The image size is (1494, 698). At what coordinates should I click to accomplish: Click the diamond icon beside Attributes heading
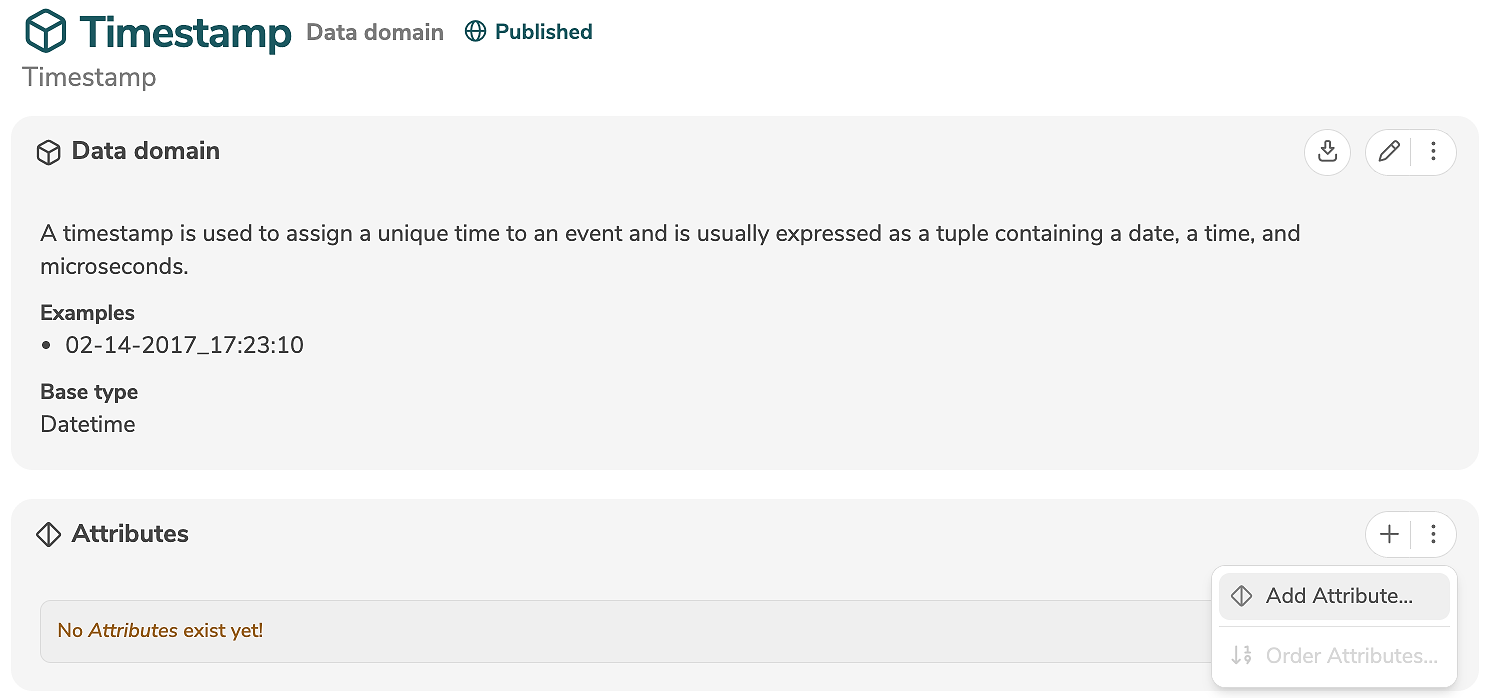coord(48,535)
